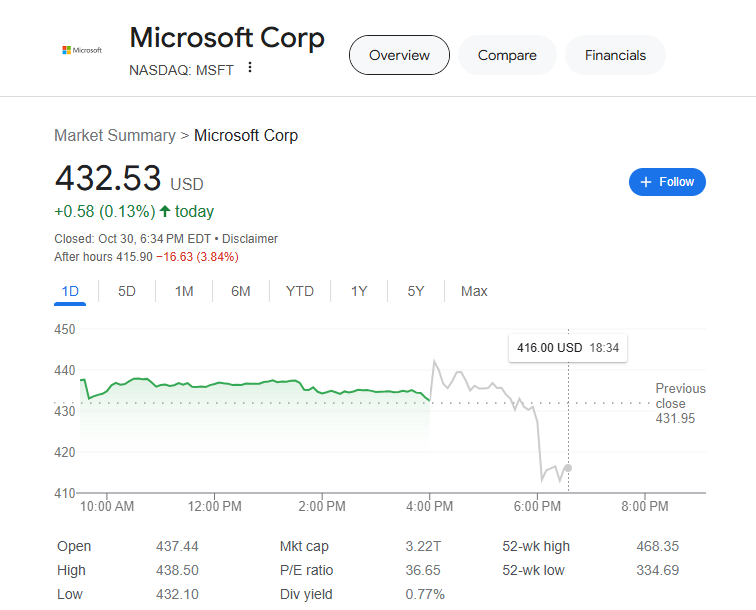Open the Financials tab
Screen dimensions: 756x610
615,55
